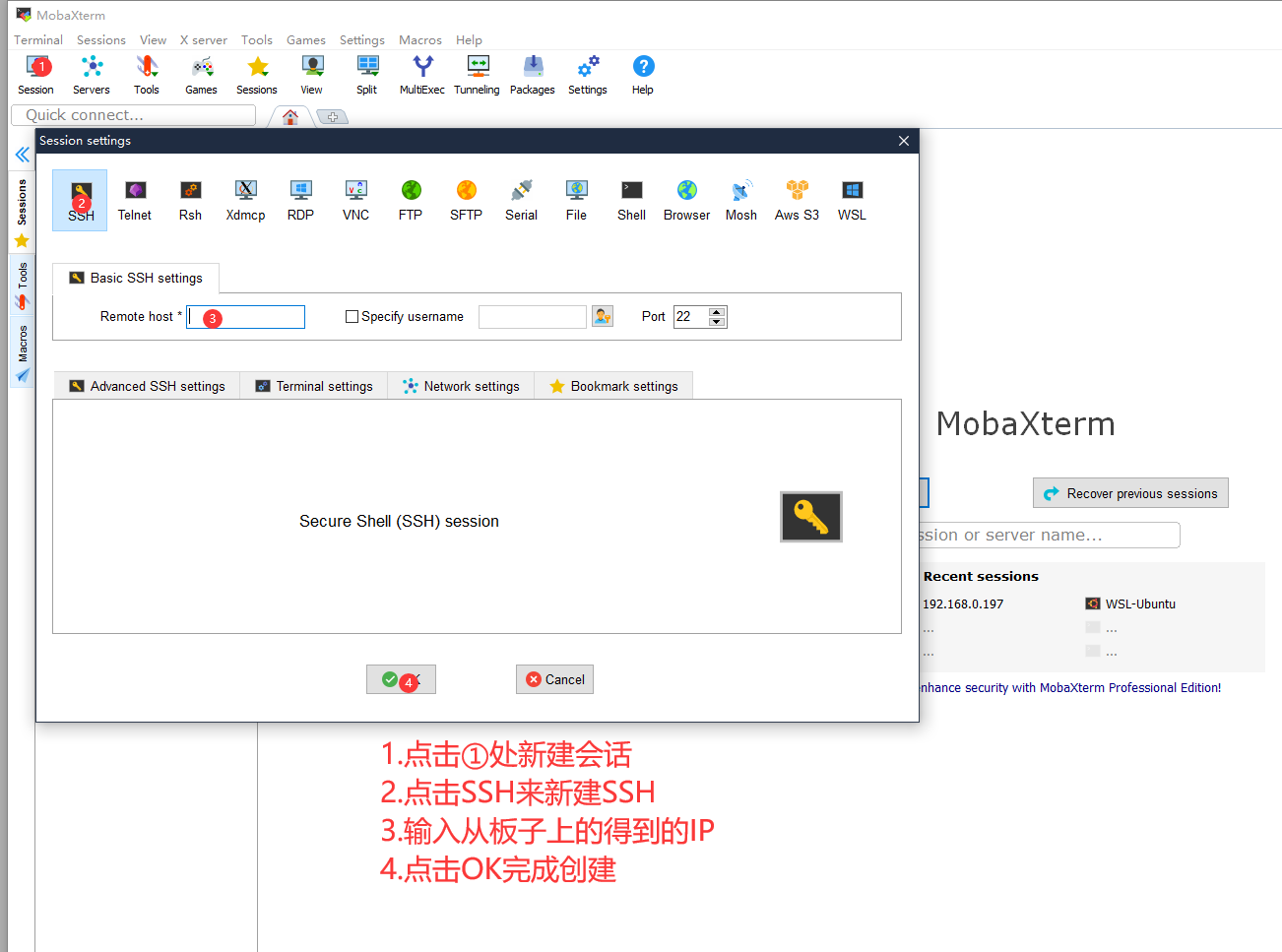Switch to Network settings tab
The height and width of the screenshot is (952, 1282).
click(461, 386)
